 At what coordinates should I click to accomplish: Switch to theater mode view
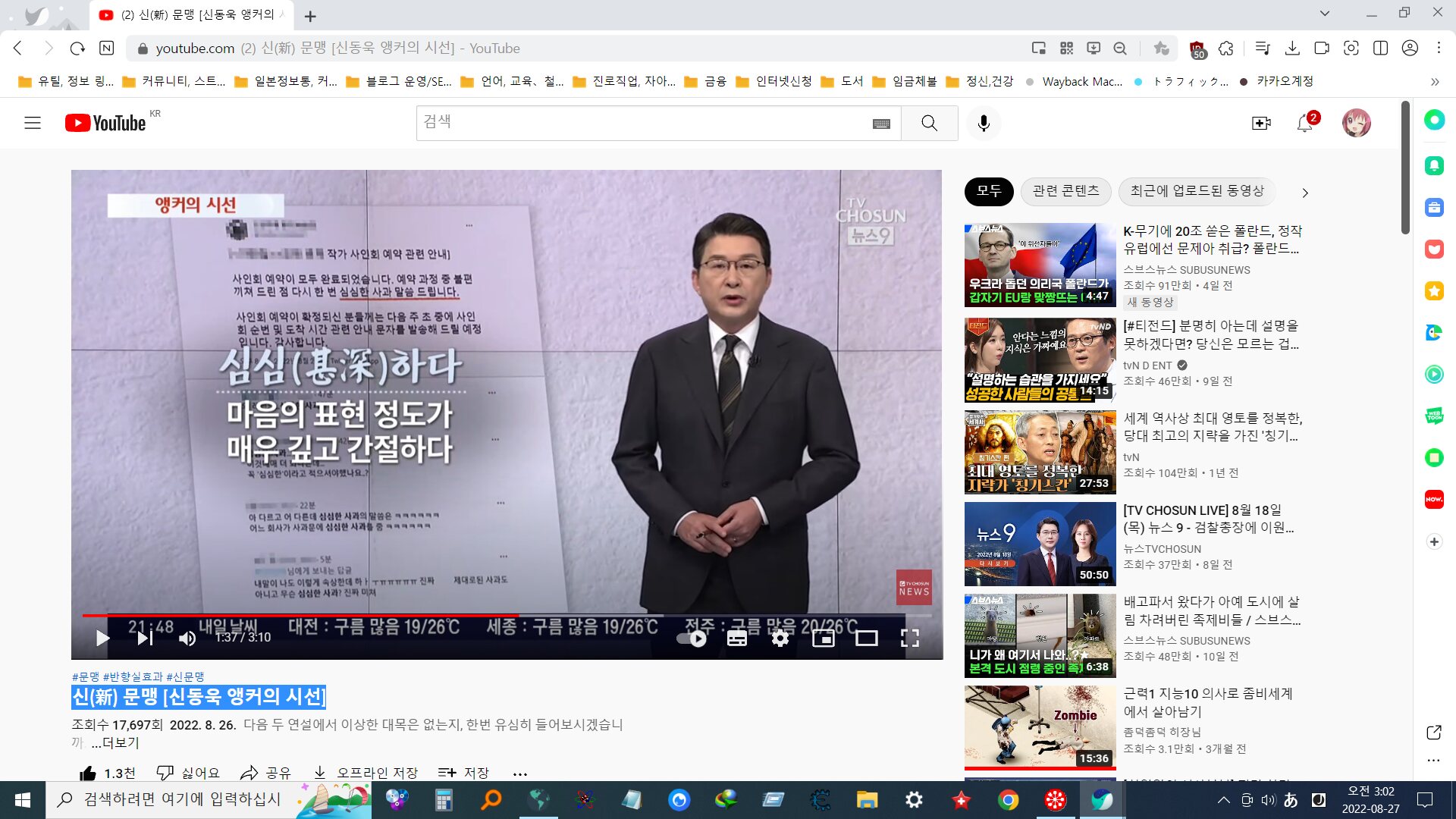866,639
